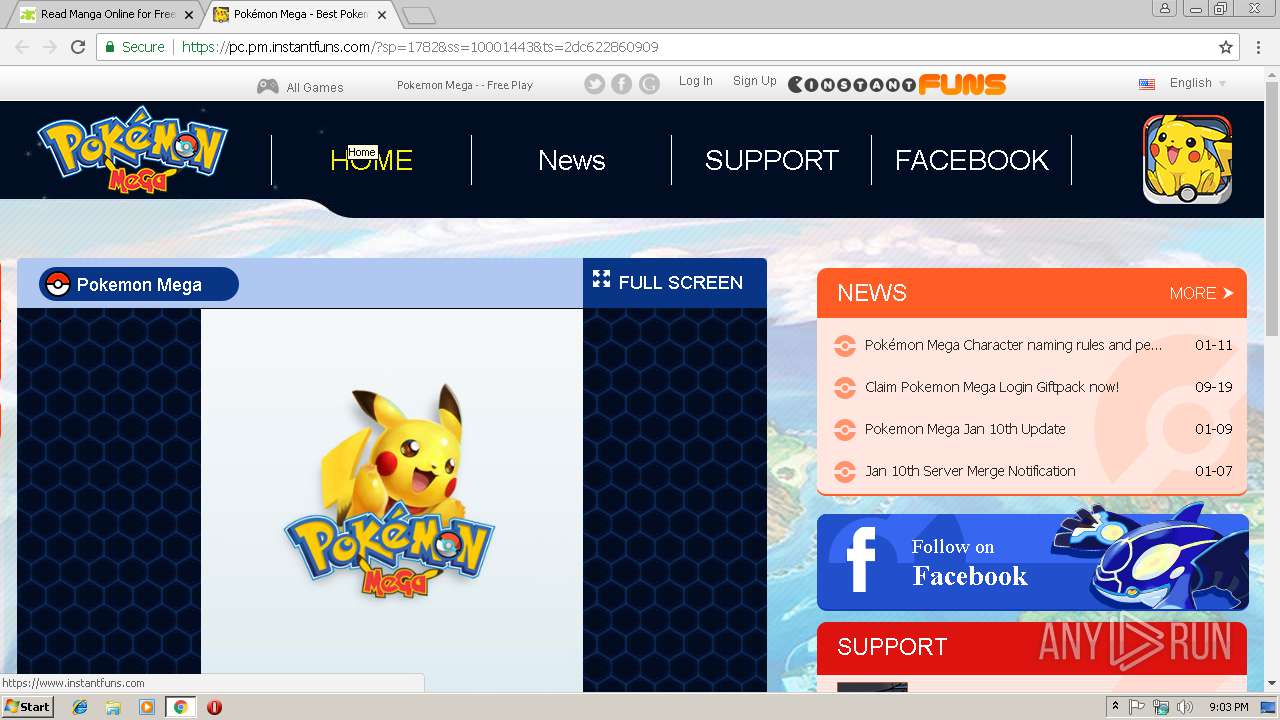Click the Facebook round icon in top bar
Image resolution: width=1280 pixels, height=720 pixels.
(622, 84)
